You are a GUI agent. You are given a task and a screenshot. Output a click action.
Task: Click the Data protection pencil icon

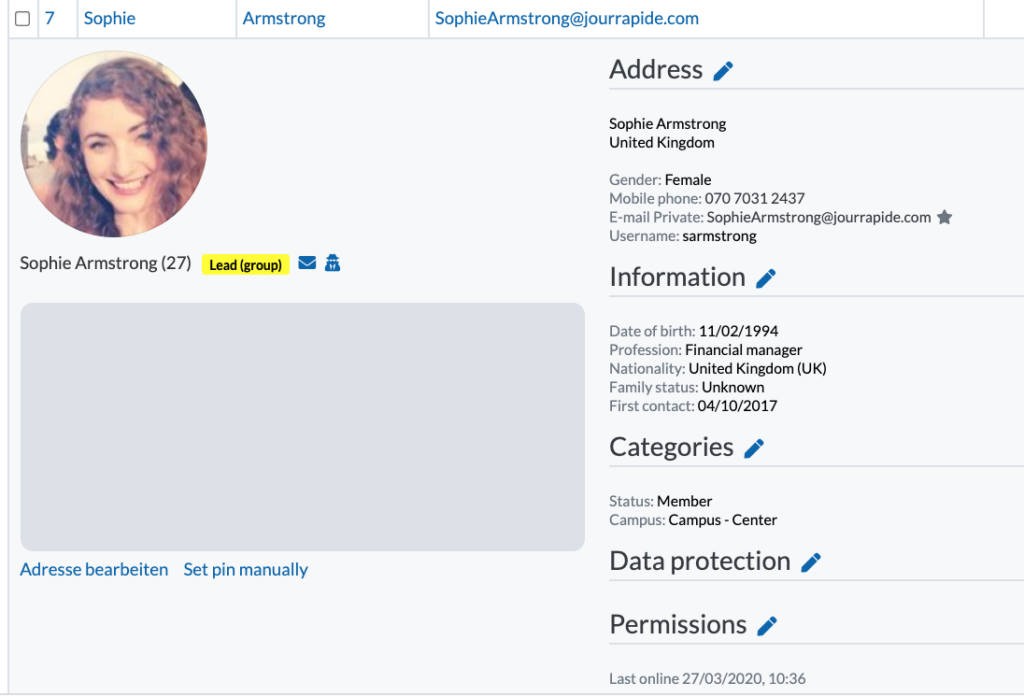810,562
